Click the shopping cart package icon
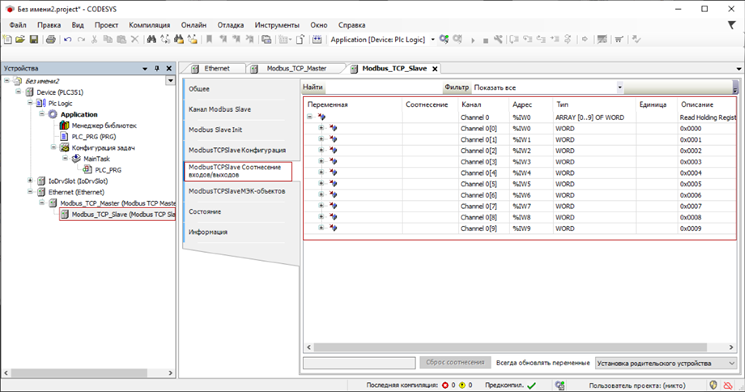Image resolution: width=745 pixels, height=392 pixels. (x=619, y=39)
